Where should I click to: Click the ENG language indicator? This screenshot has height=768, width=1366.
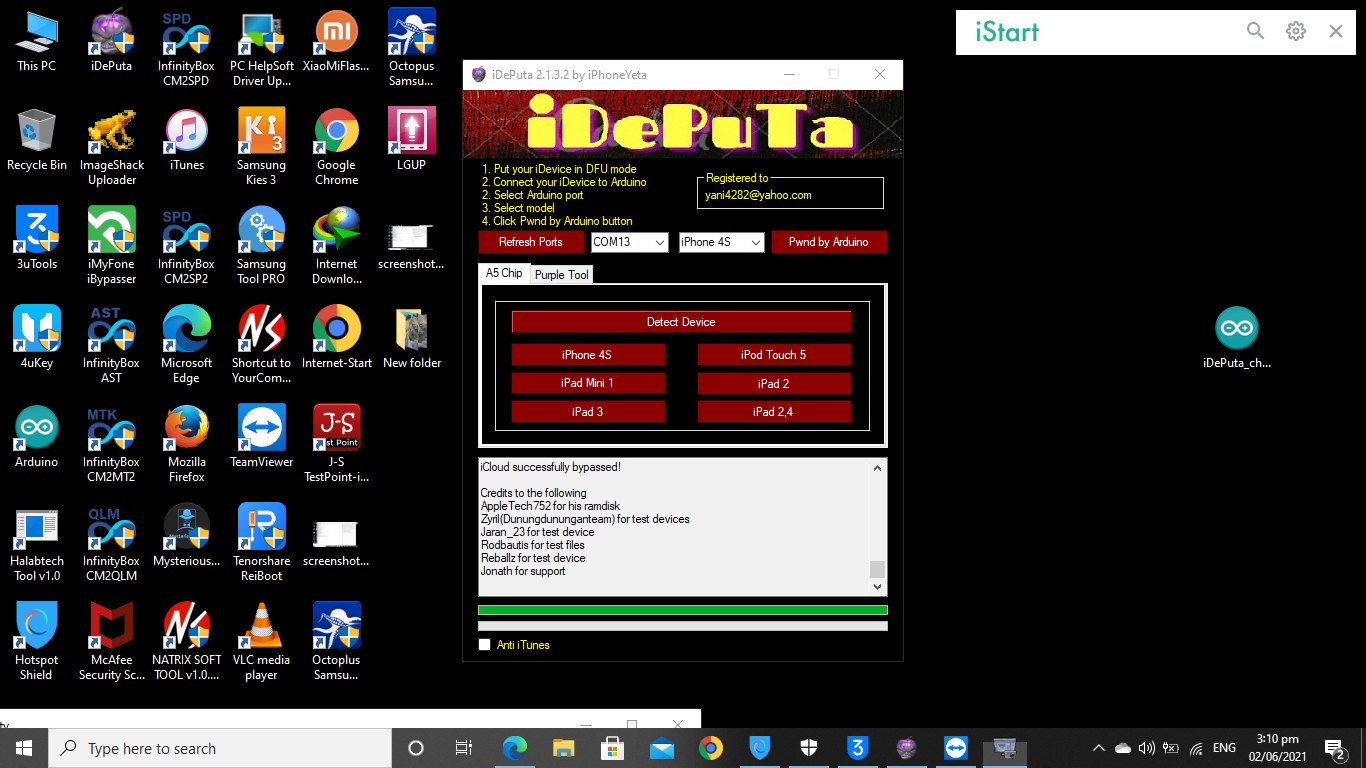[1224, 748]
